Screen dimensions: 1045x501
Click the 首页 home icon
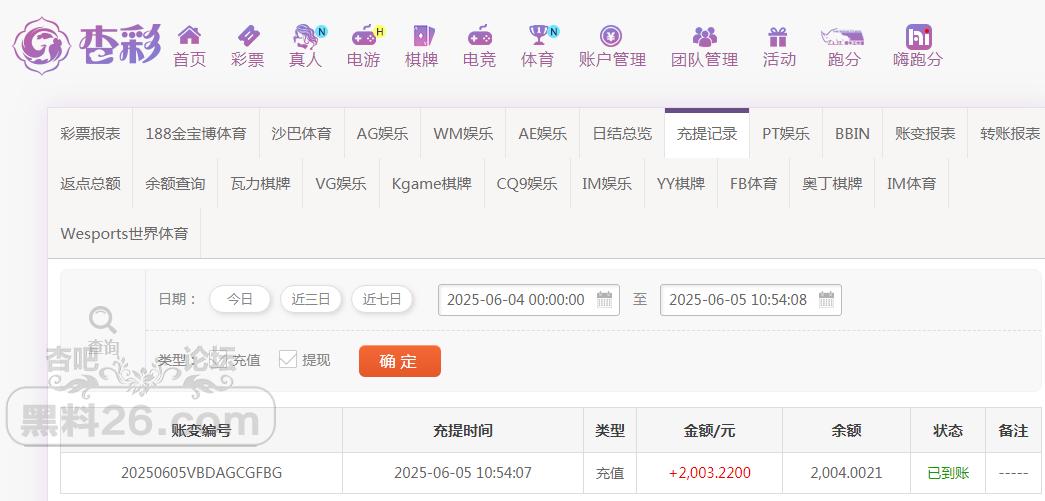pyautogui.click(x=189, y=36)
